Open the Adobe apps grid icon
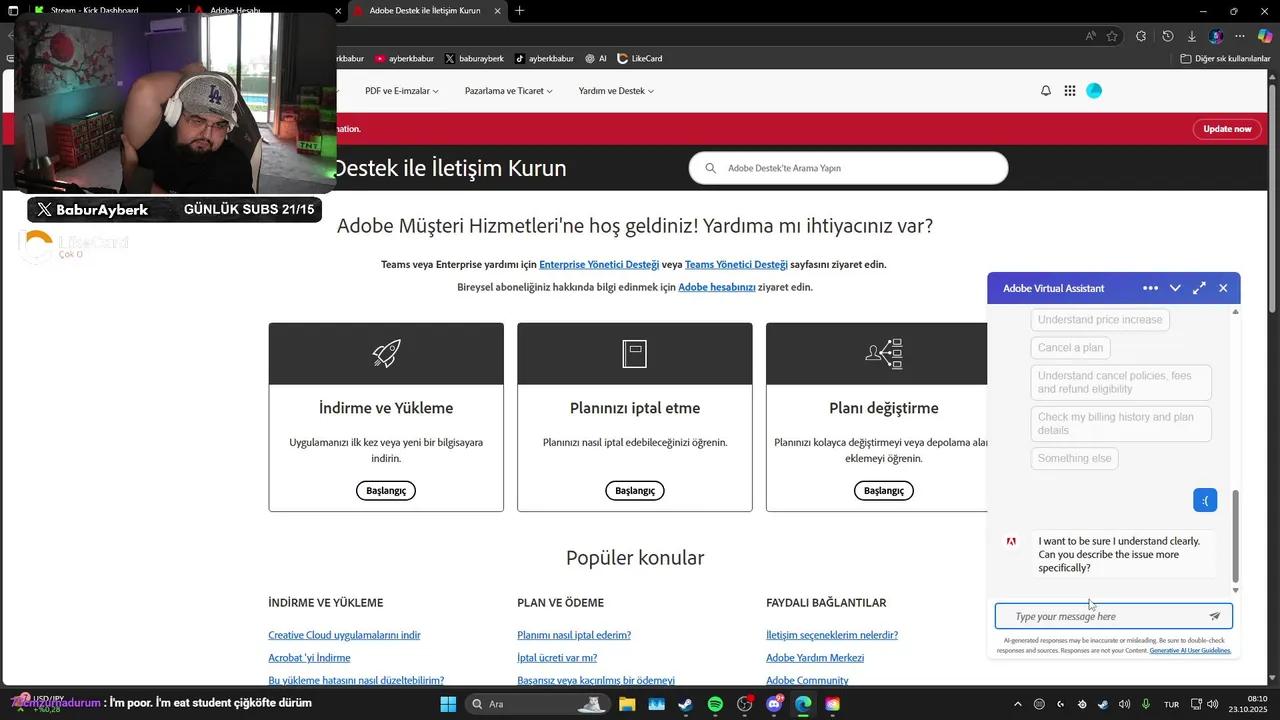 1070,91
